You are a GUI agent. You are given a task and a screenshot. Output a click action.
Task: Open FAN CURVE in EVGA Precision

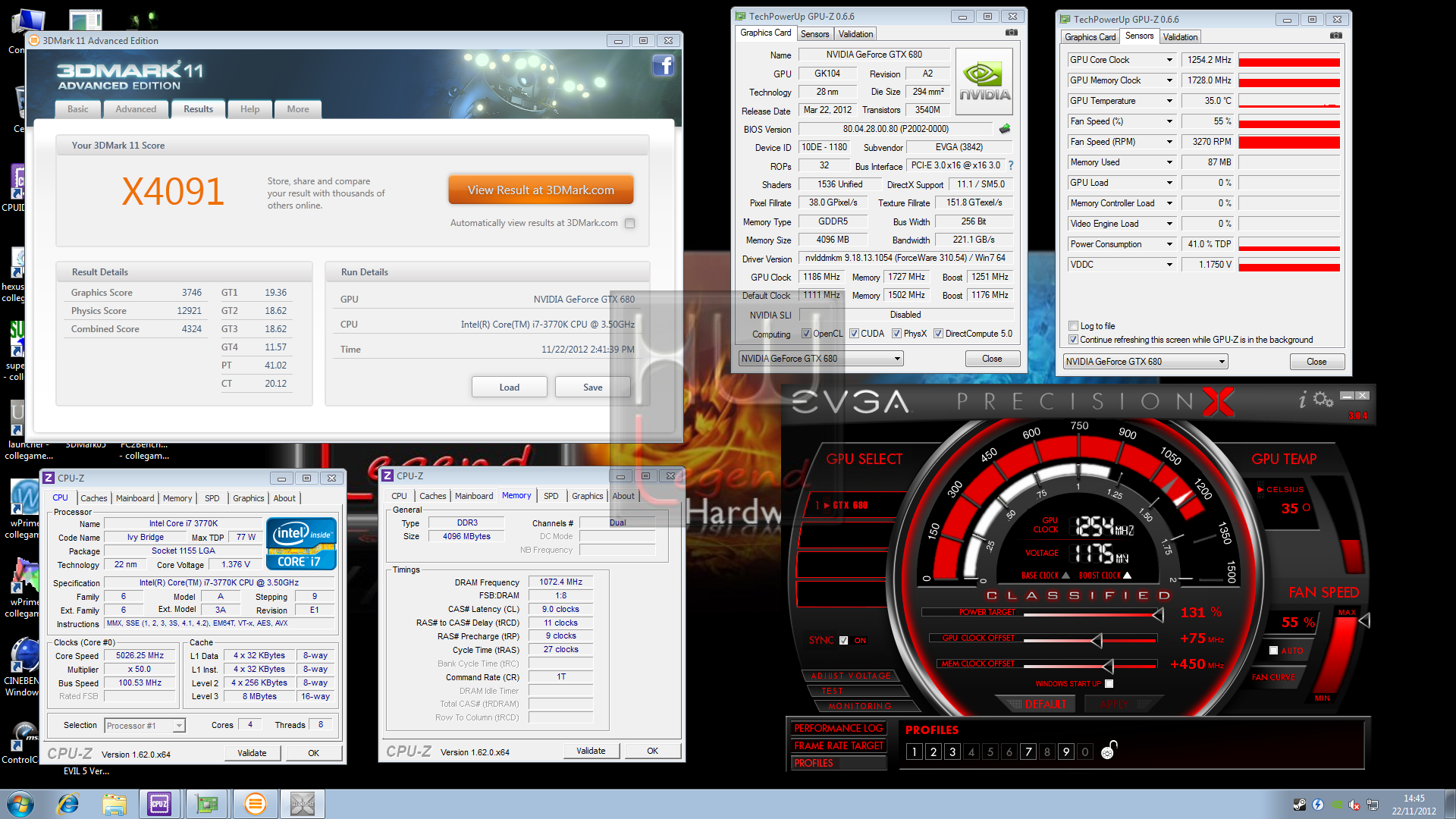point(1273,677)
